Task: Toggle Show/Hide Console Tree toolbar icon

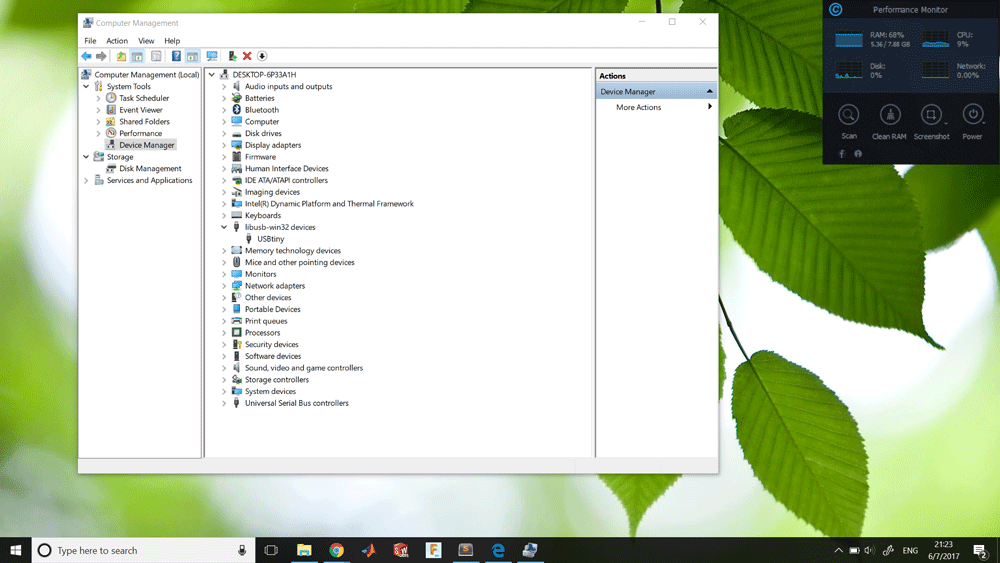Action: coord(137,56)
